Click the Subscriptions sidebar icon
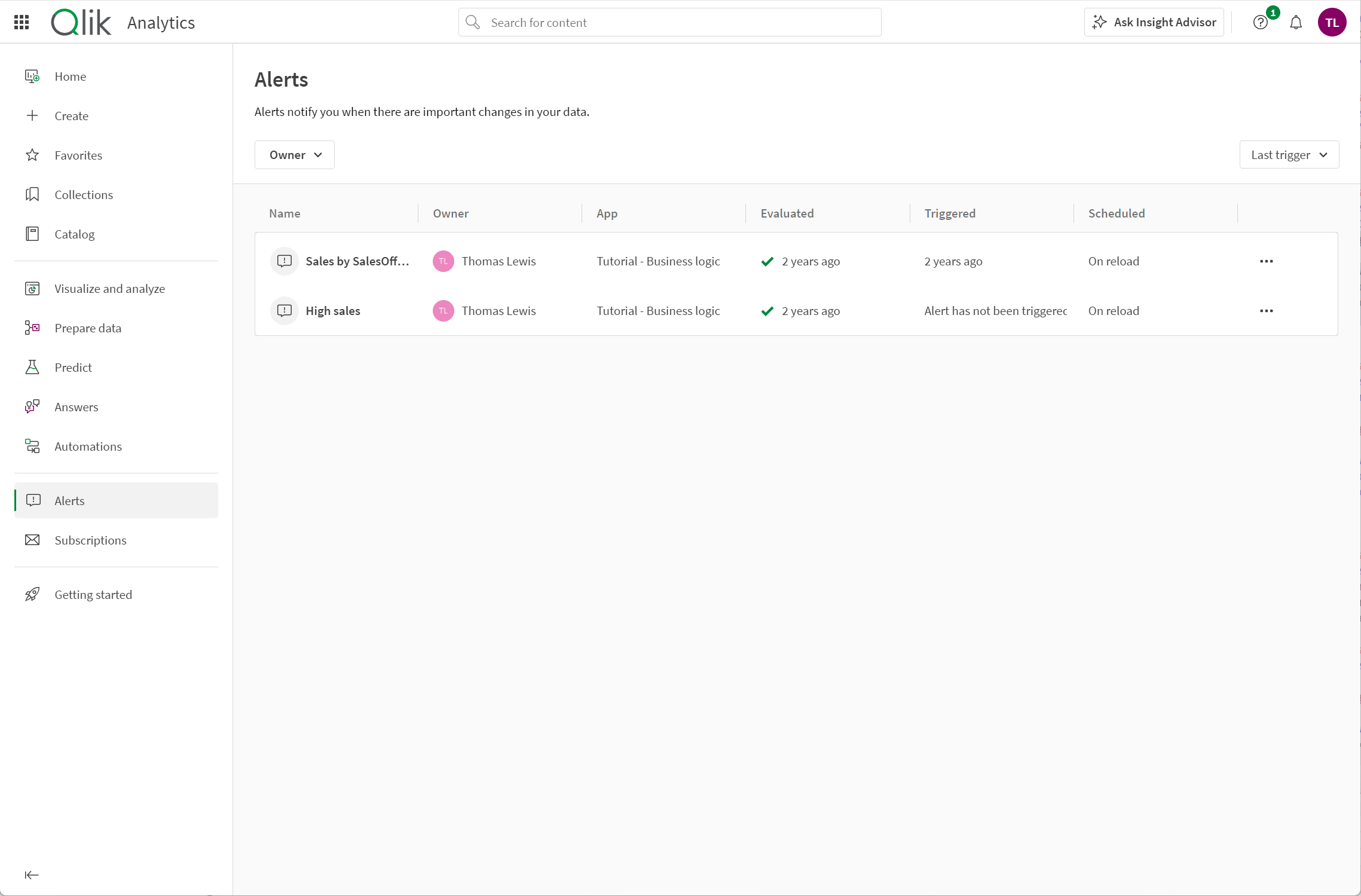Screen dimensions: 1361x896 [34, 540]
